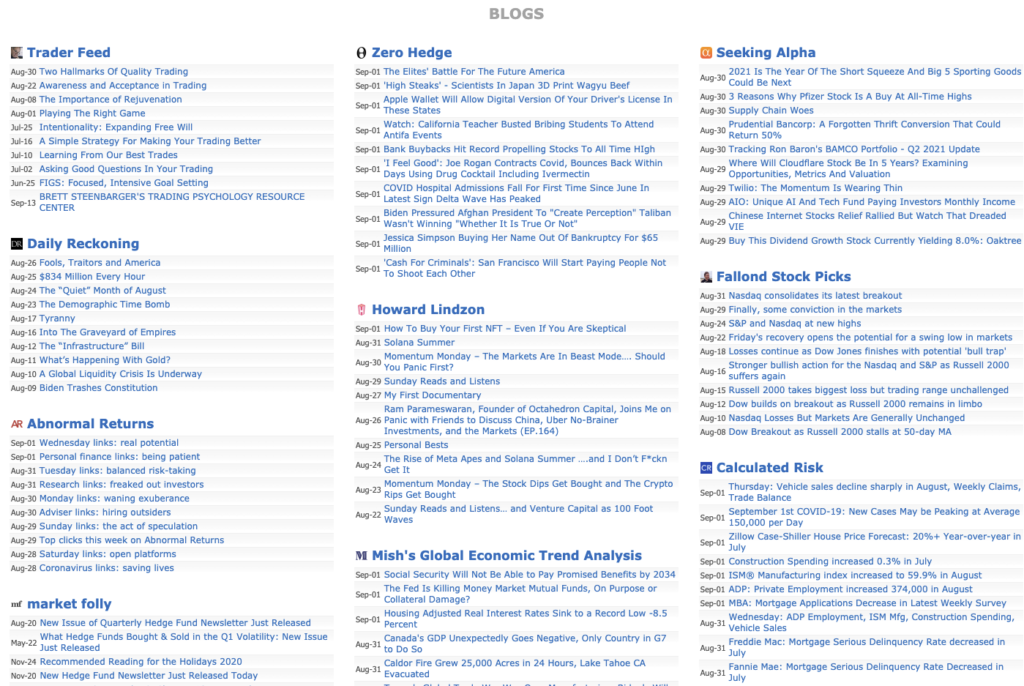Open 'Solana Summer' post

(419, 342)
